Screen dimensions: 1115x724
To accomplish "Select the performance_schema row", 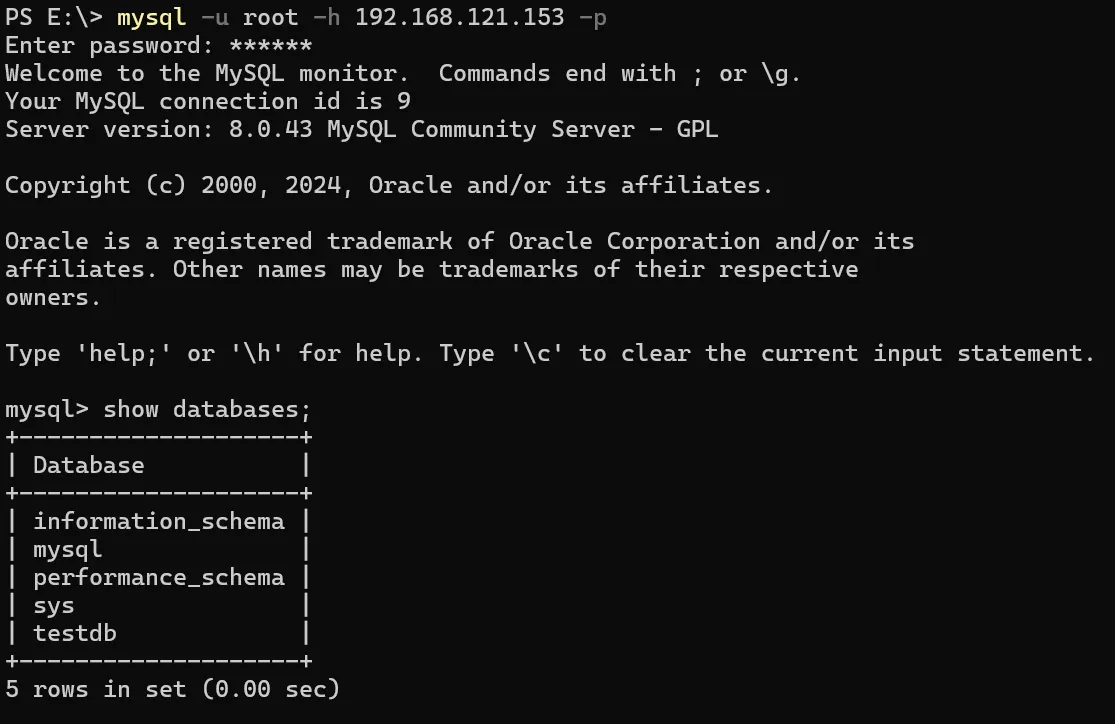I will pyautogui.click(x=158, y=578).
